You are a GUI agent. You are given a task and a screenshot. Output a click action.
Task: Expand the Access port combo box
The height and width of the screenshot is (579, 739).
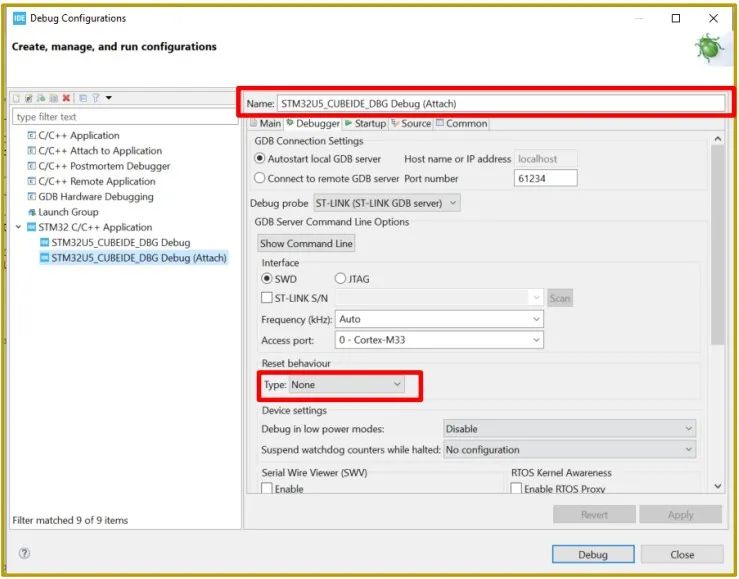(439, 340)
